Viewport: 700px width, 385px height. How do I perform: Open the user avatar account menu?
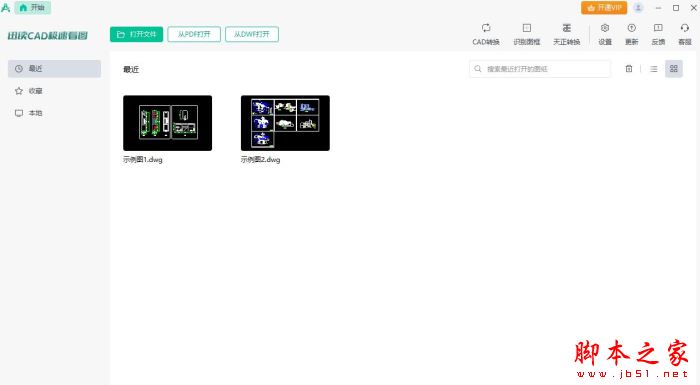click(638, 8)
